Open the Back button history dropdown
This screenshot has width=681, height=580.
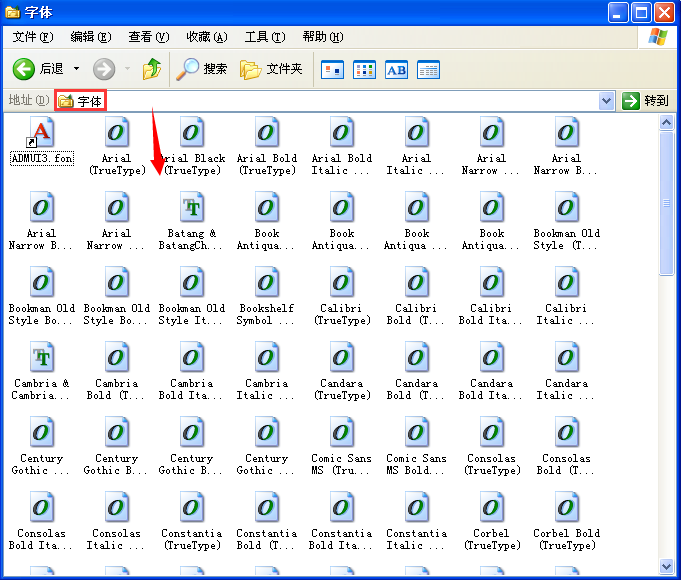(x=76, y=69)
